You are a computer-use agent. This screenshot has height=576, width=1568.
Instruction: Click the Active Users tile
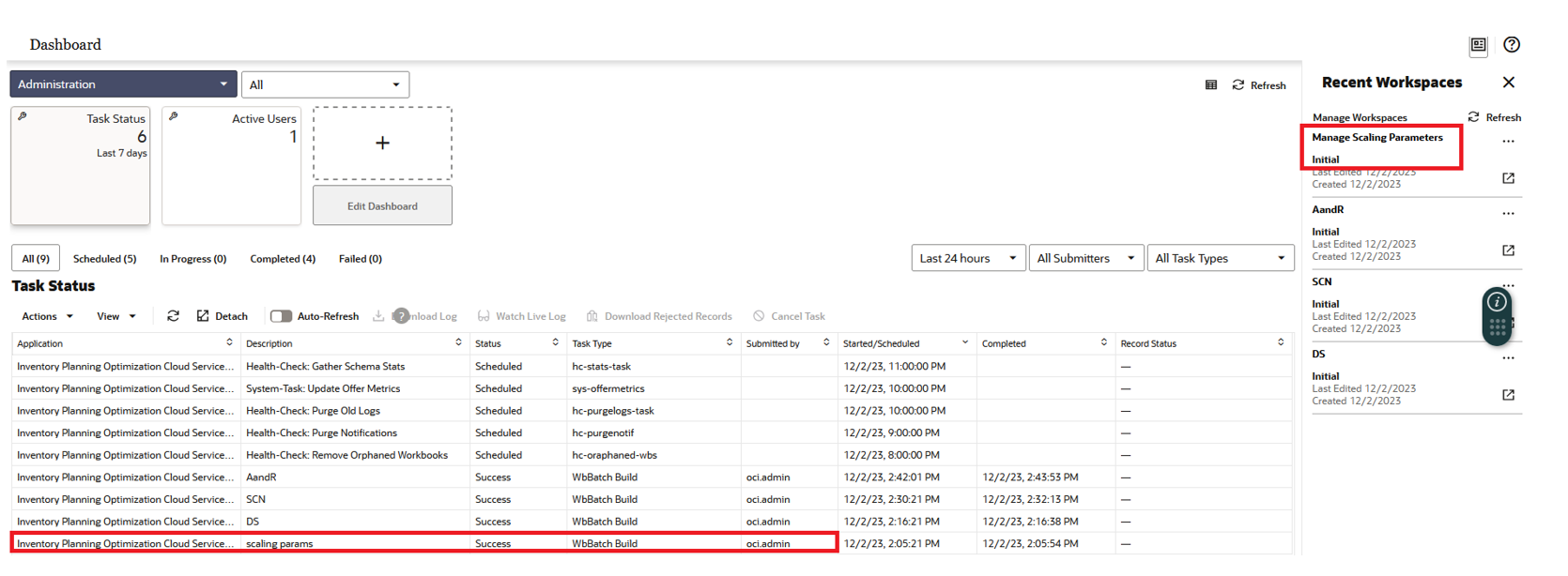231,166
